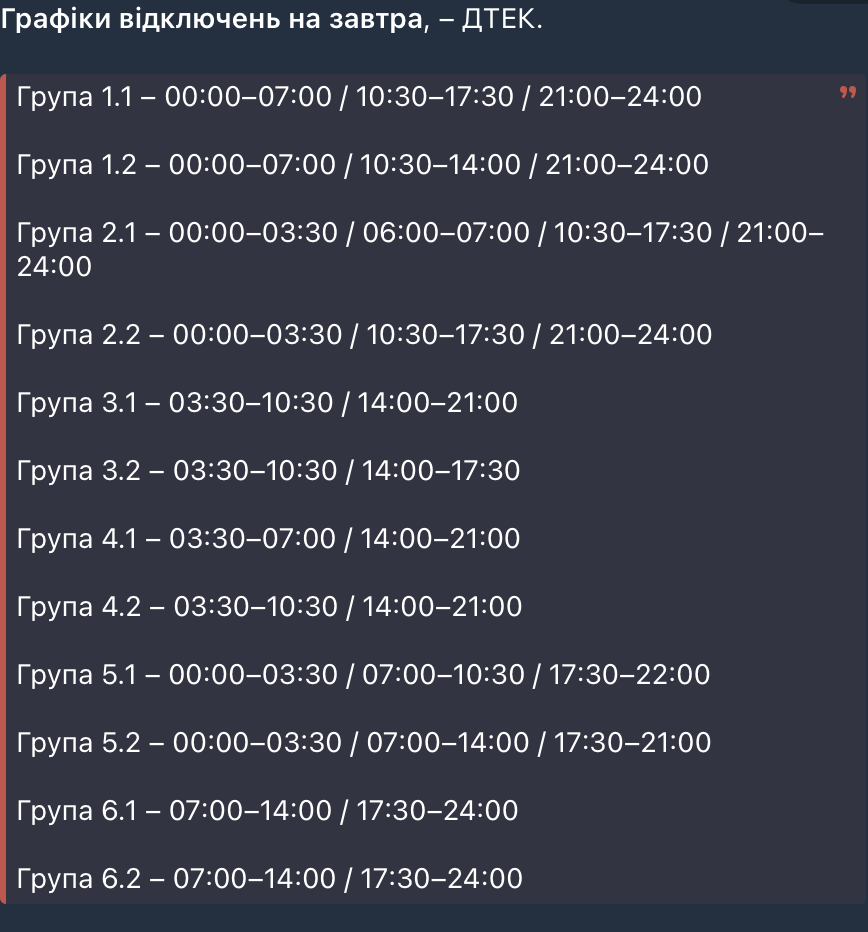The height and width of the screenshot is (932, 868).
Task: Click the Група 1.2 schedule line
Action: (x=363, y=165)
